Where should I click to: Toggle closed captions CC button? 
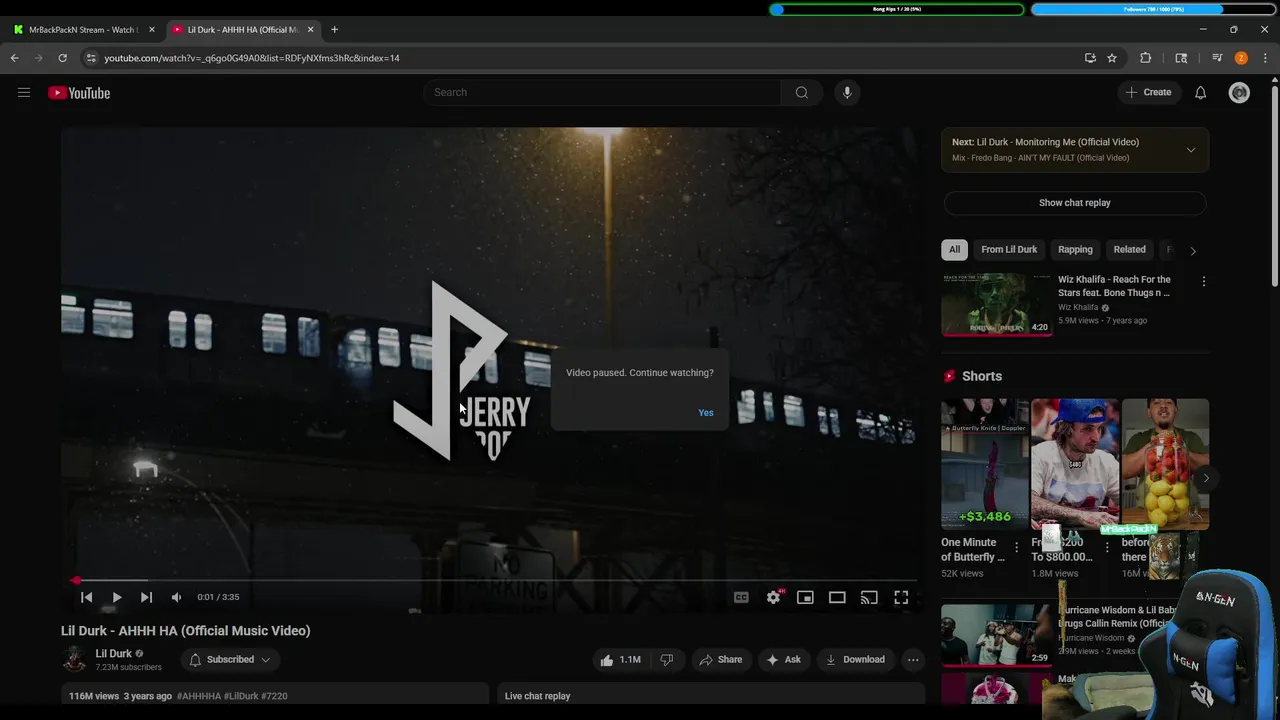pyautogui.click(x=741, y=597)
